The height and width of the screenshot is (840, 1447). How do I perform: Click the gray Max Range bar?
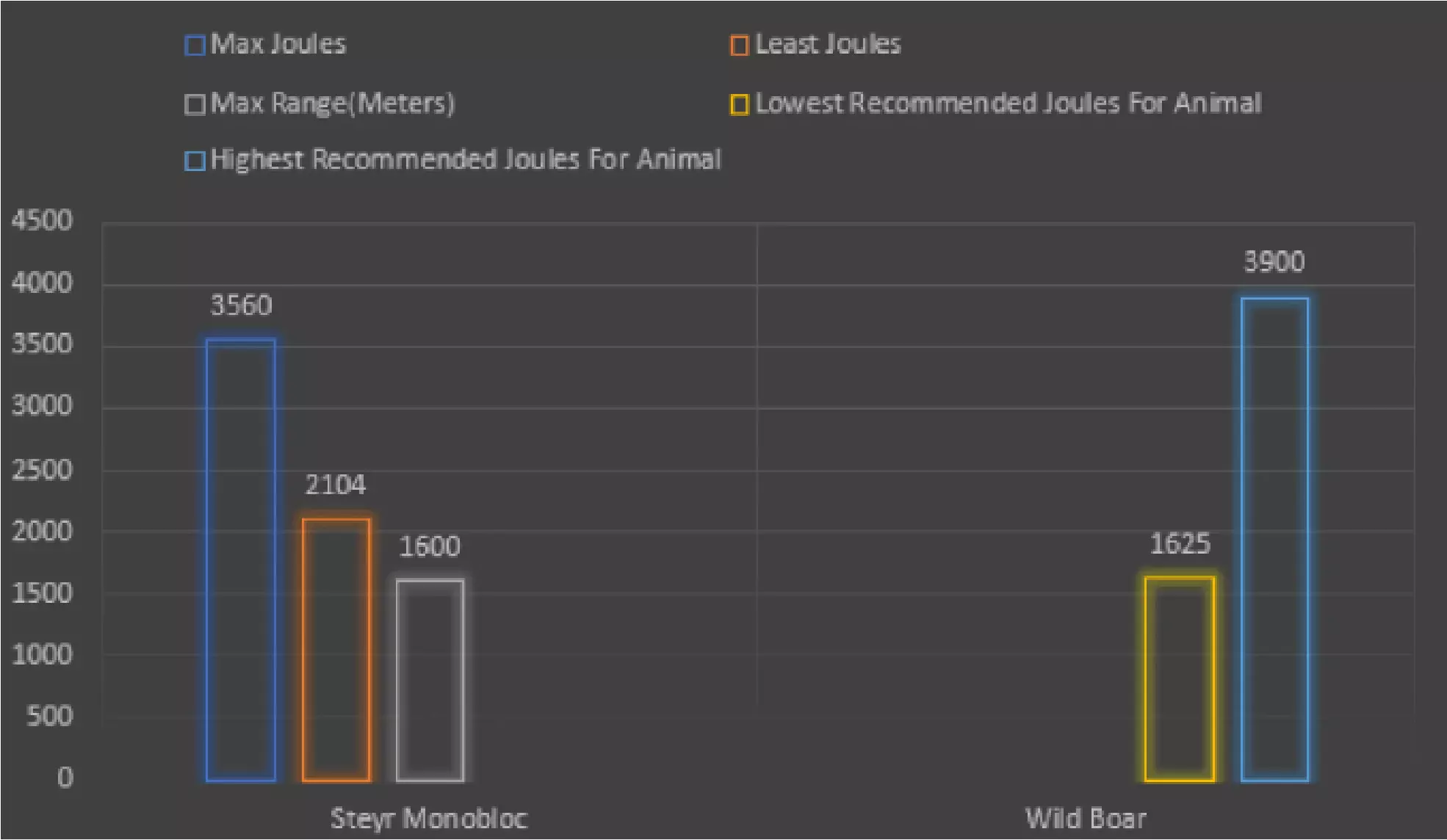pos(430,680)
